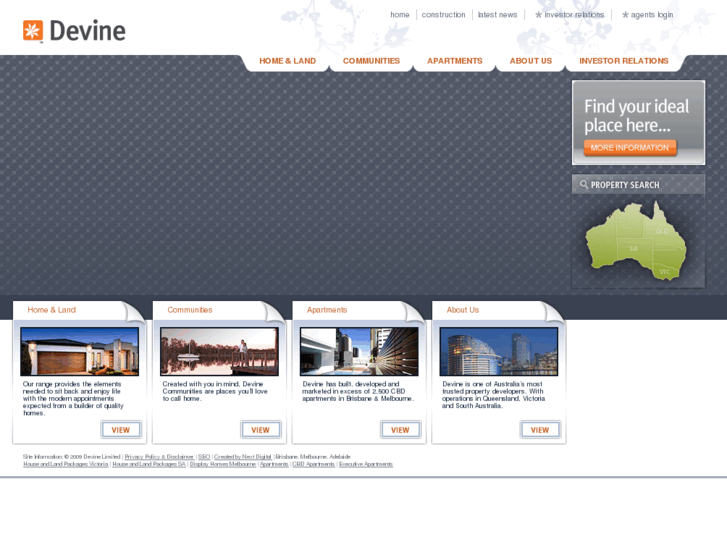
Task: Open House and Land Packages SA link
Action: tap(149, 464)
